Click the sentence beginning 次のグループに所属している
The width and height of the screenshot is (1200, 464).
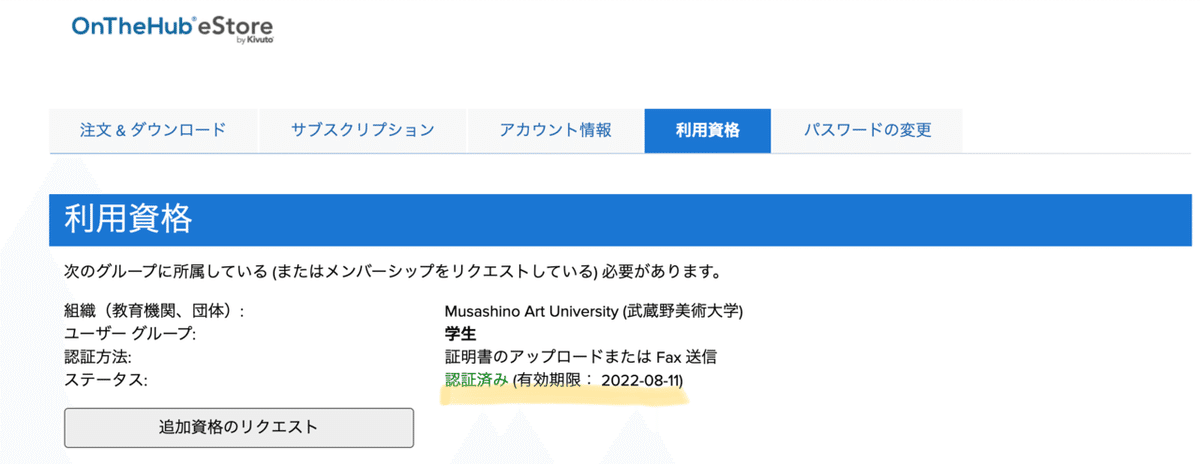click(x=392, y=271)
